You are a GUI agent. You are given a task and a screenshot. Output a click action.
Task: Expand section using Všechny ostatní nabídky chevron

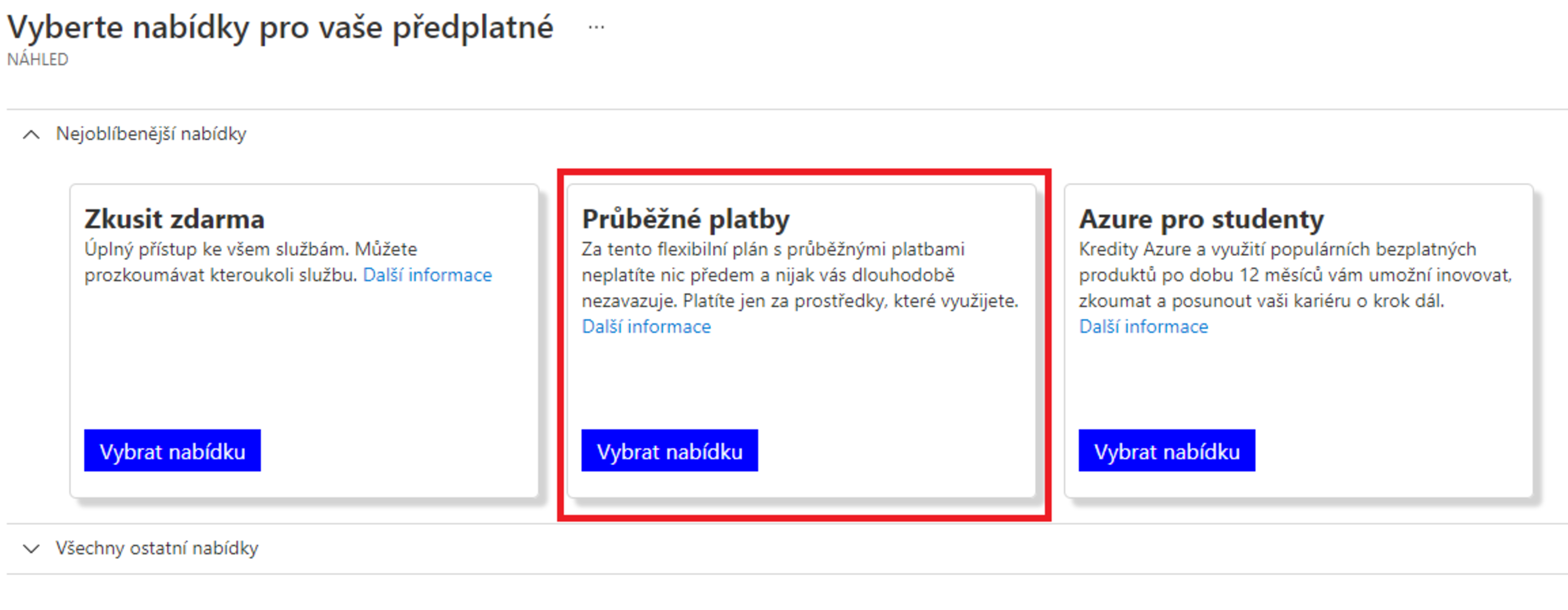coord(31,548)
